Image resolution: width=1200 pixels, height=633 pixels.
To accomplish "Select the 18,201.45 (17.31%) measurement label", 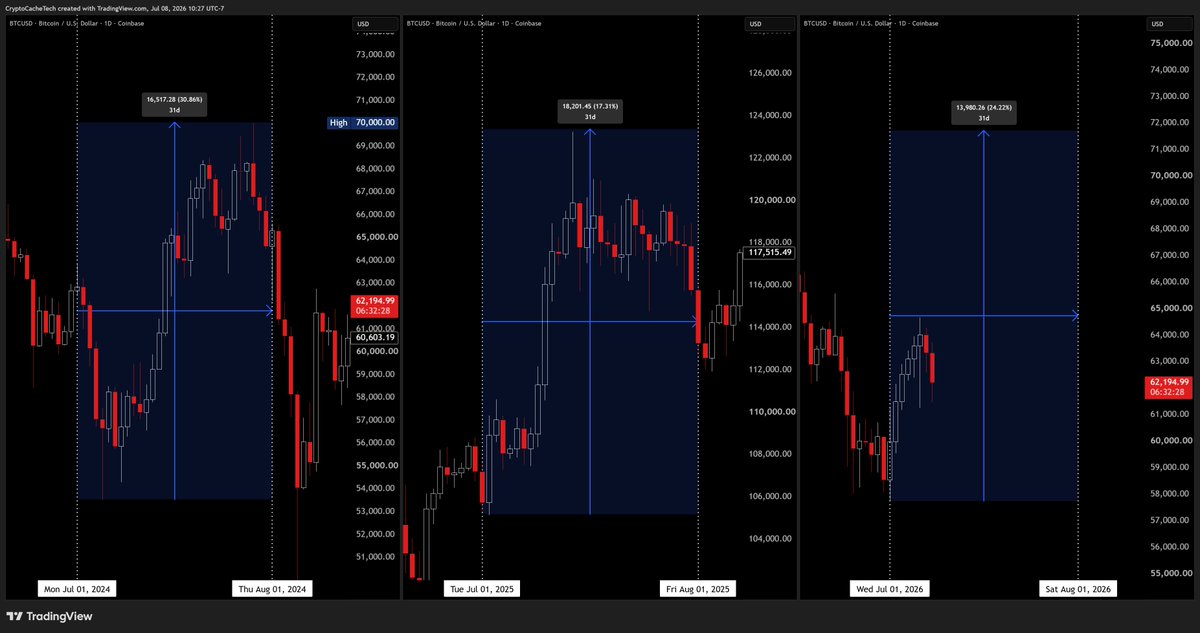I will 590,110.
